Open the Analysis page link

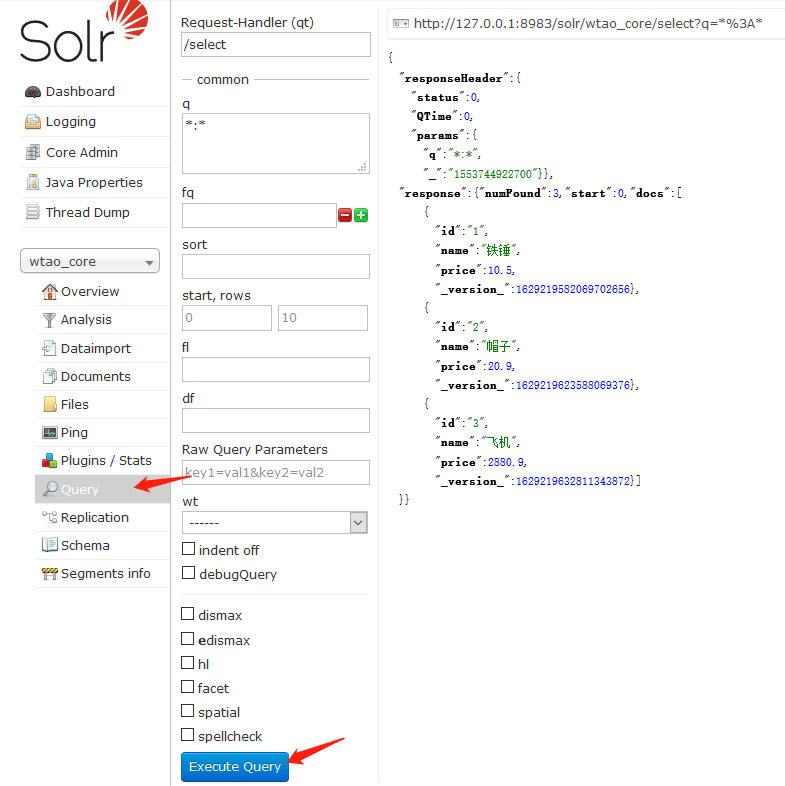coord(86,320)
